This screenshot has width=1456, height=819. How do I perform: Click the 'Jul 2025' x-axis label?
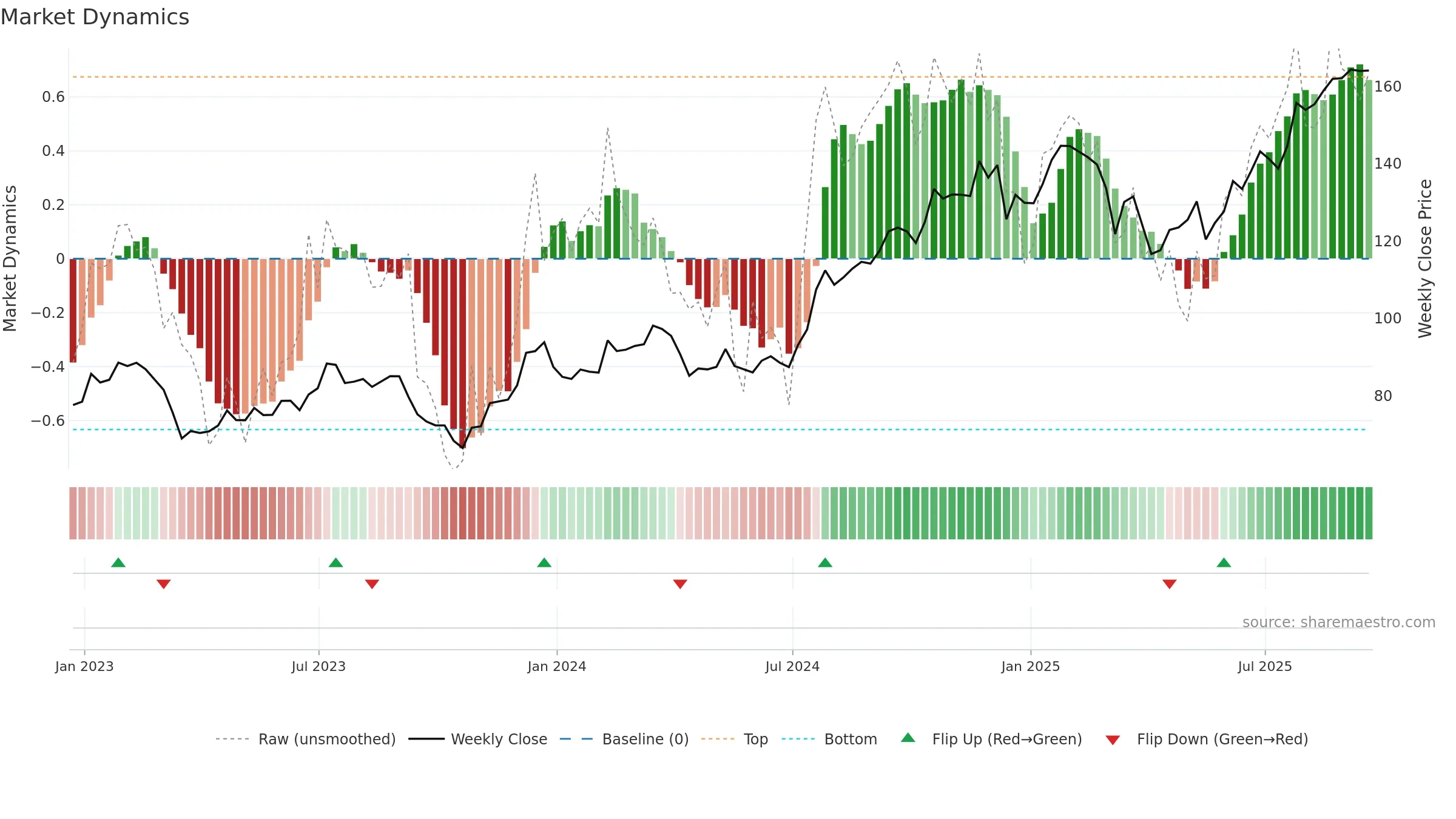tap(1265, 666)
